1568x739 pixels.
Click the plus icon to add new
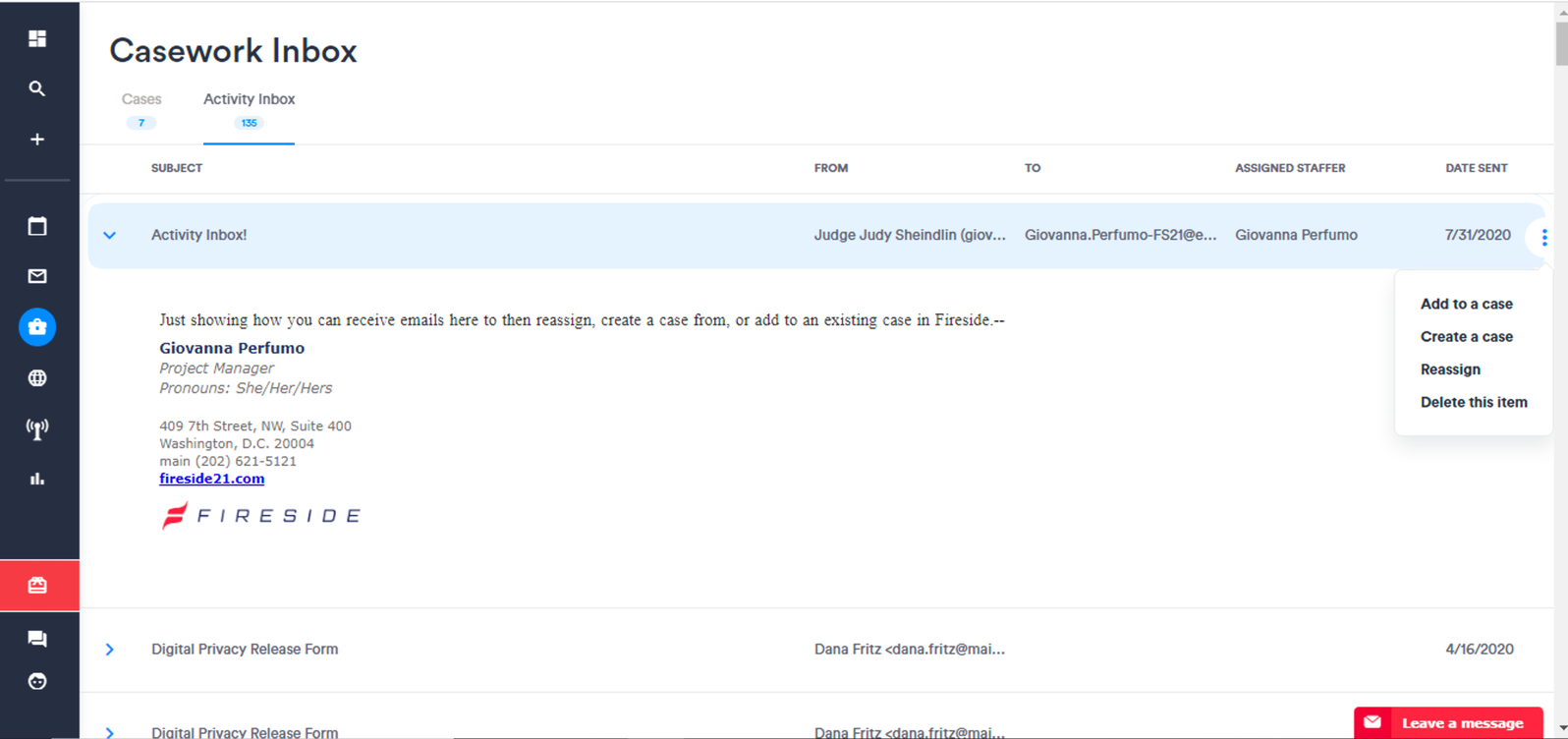[37, 140]
